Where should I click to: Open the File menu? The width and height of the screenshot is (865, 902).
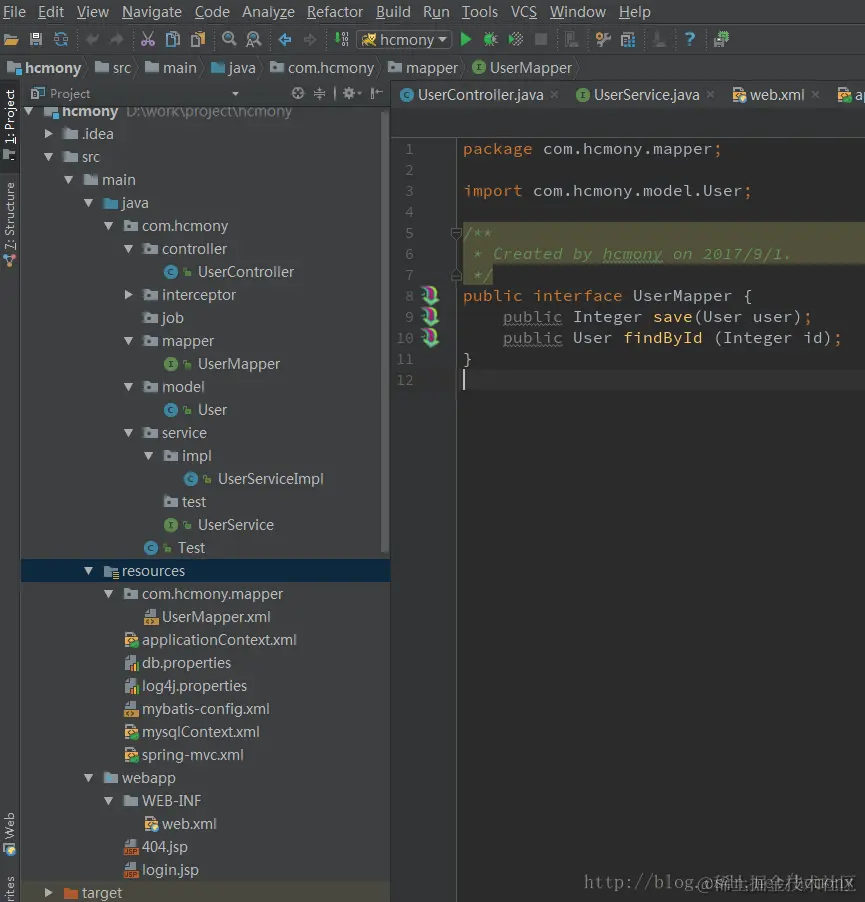14,12
